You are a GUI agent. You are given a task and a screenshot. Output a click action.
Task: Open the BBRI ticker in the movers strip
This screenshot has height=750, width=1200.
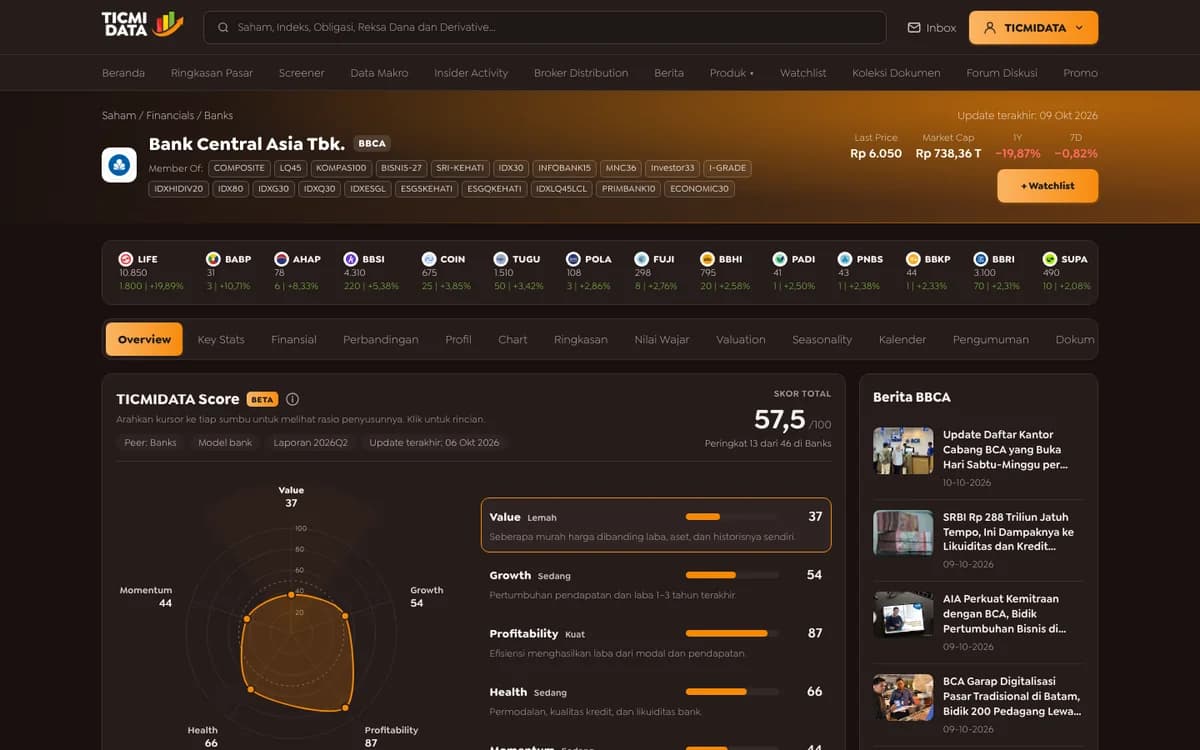(997, 272)
